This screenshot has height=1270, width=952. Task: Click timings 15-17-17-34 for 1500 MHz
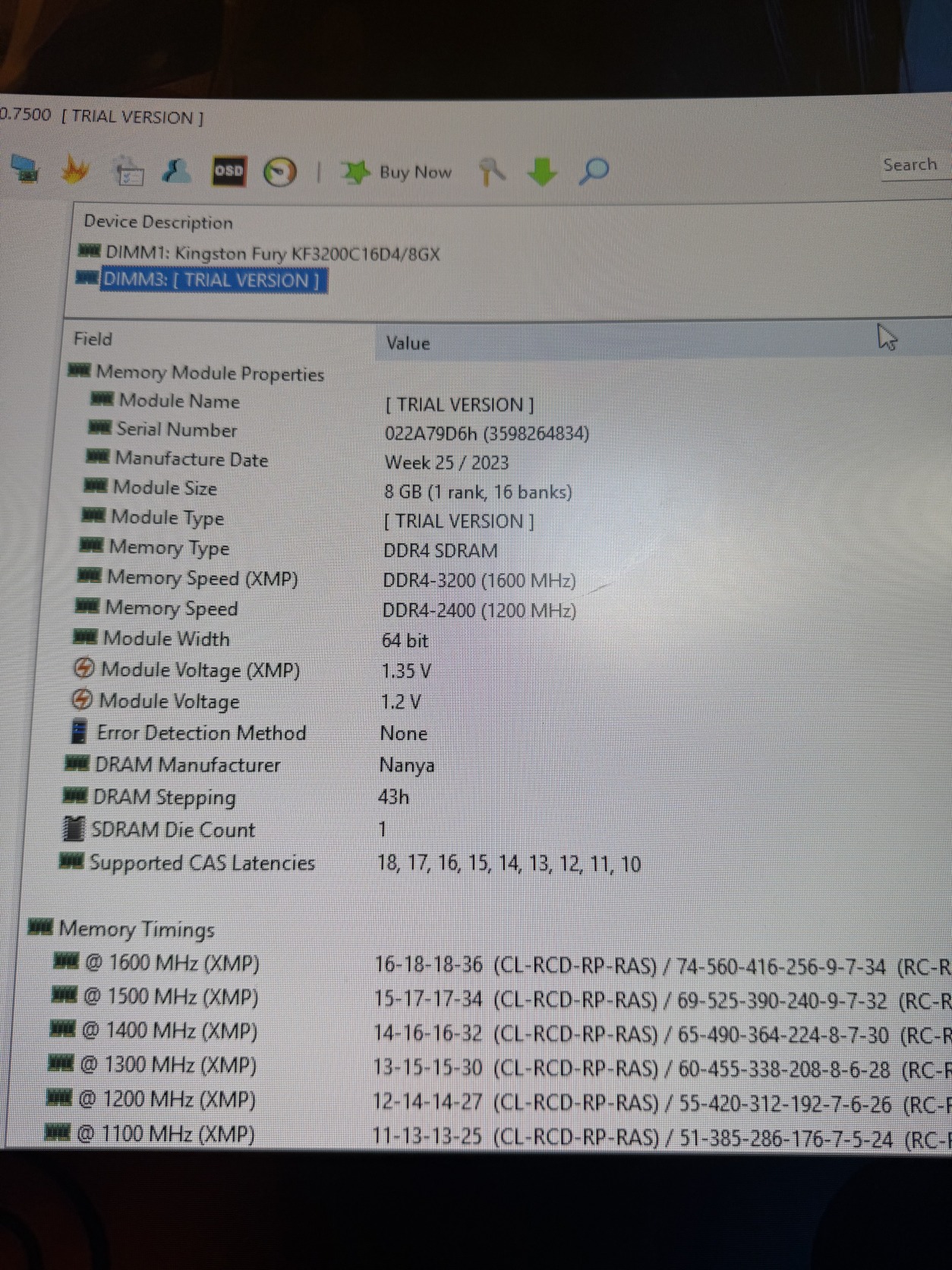(x=428, y=999)
